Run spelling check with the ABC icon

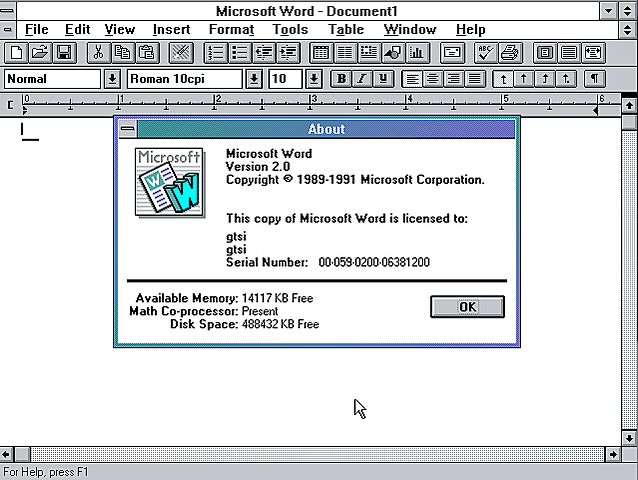point(486,53)
